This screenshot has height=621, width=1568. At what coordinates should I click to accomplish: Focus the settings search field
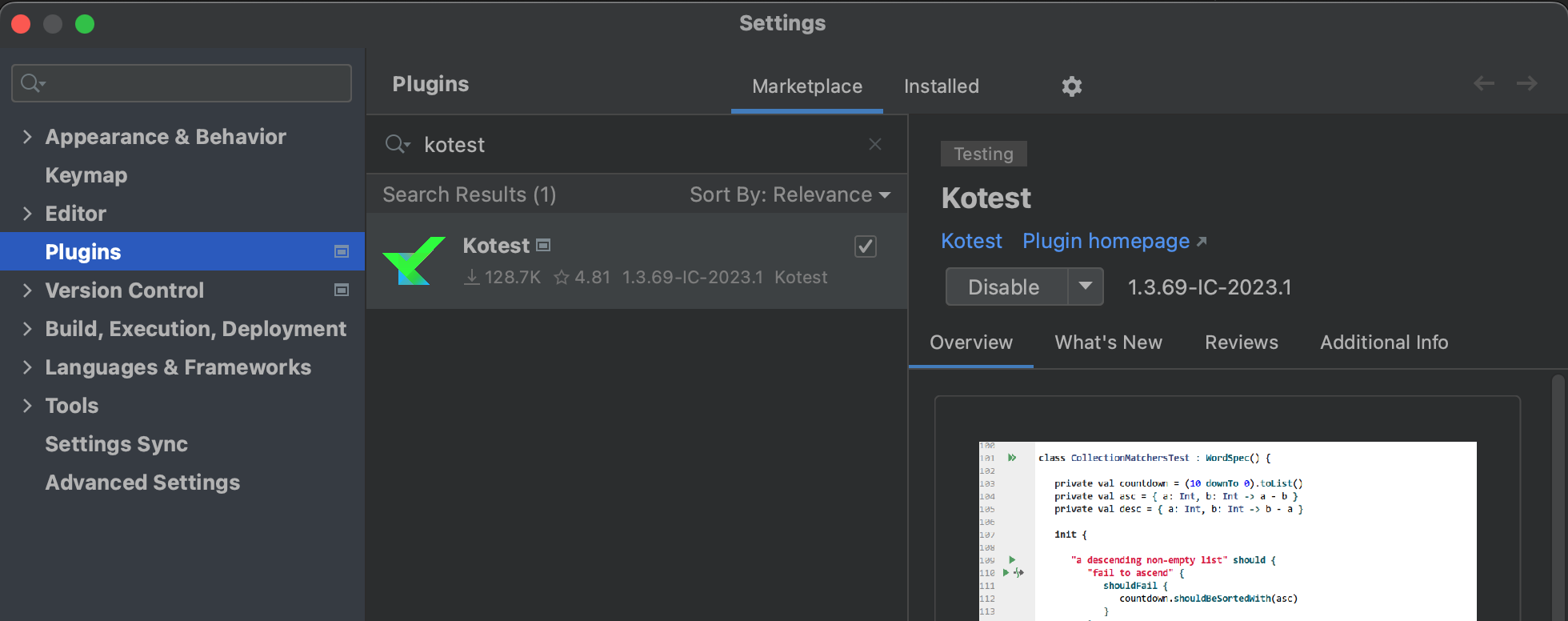tap(182, 83)
